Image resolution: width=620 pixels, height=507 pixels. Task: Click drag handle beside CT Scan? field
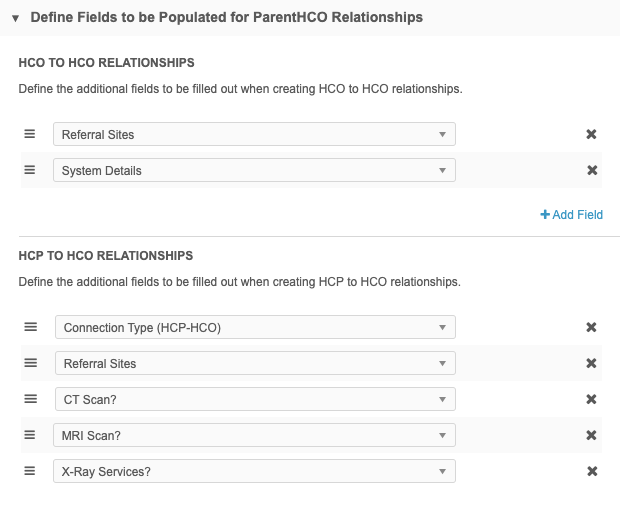(x=30, y=399)
